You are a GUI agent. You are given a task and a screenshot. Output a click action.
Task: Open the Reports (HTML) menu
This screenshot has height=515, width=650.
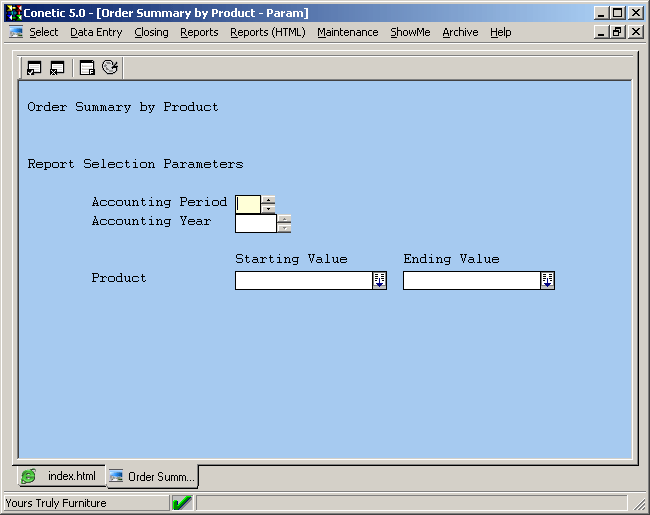coord(267,32)
